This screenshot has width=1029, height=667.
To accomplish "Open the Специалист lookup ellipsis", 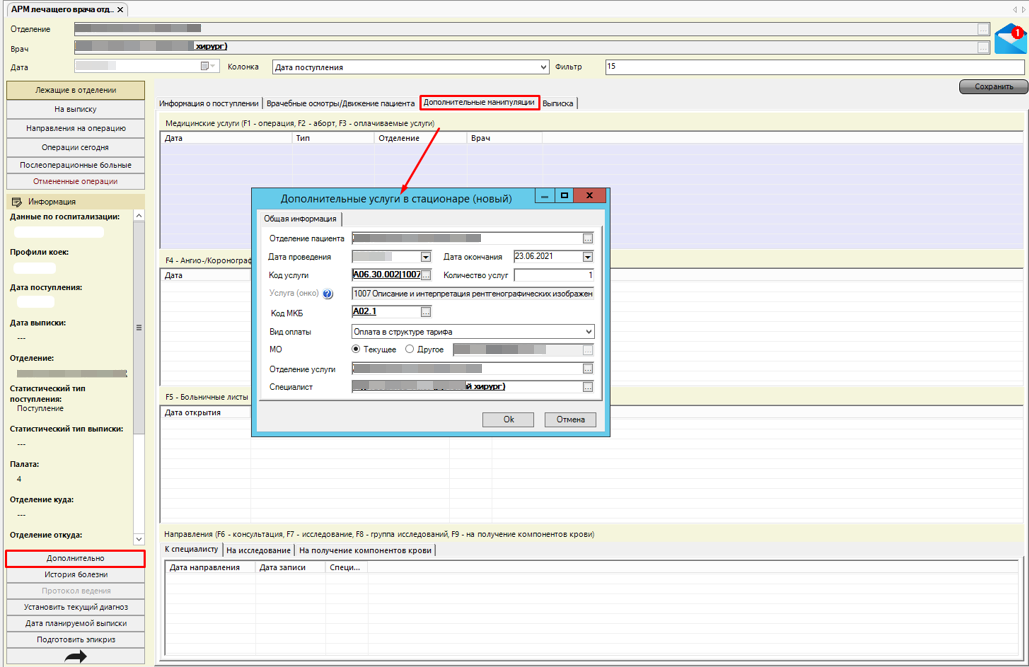I will [588, 387].
